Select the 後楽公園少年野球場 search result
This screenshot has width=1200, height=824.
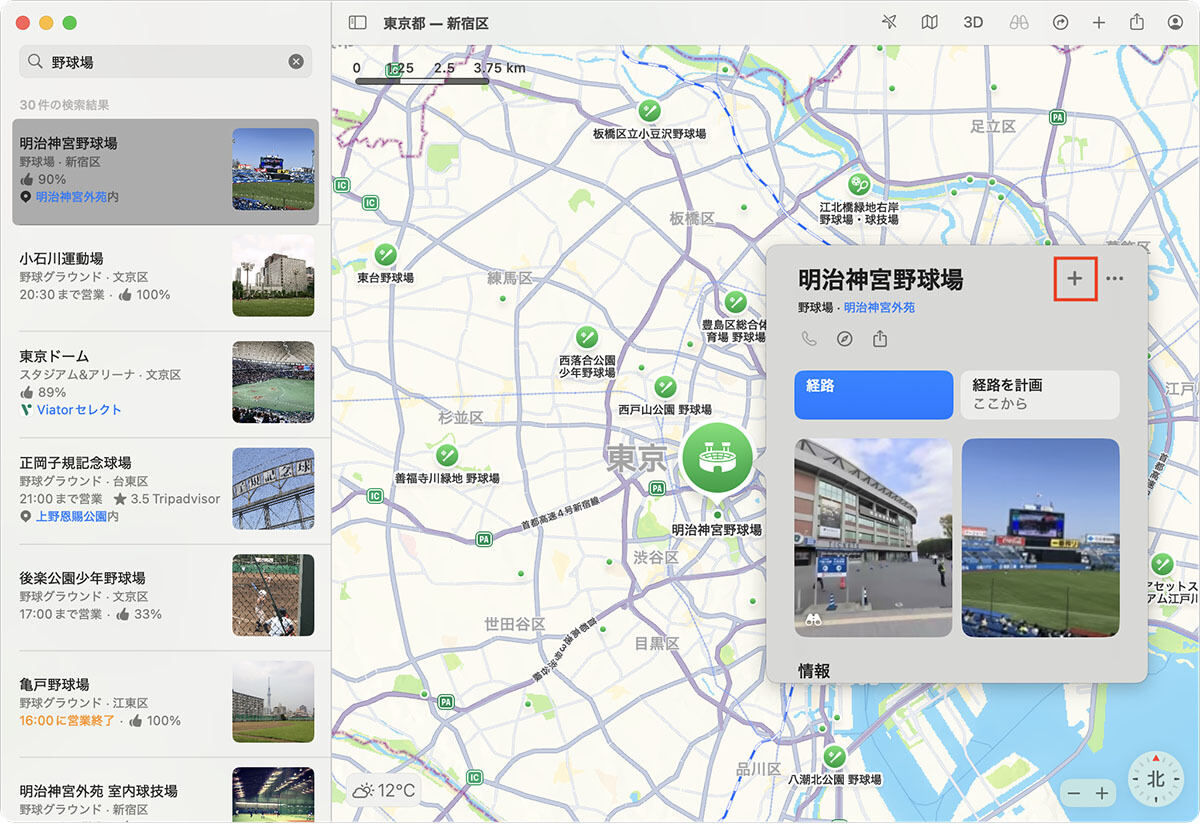coord(166,597)
